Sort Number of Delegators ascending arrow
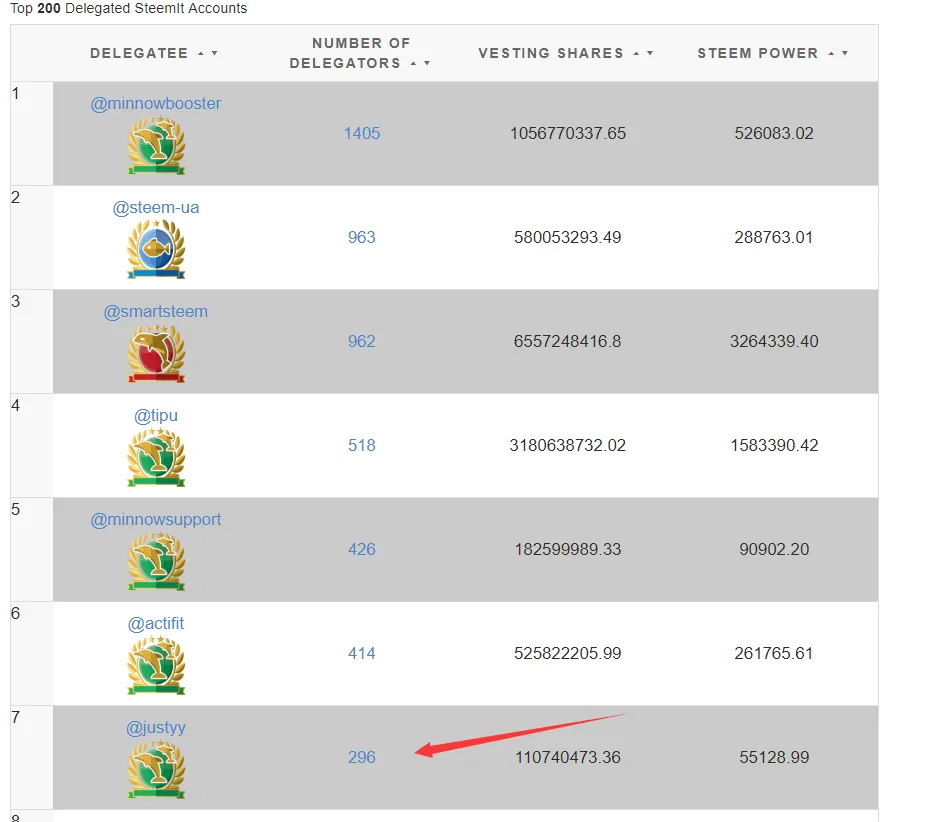This screenshot has width=935, height=822. tap(413, 63)
